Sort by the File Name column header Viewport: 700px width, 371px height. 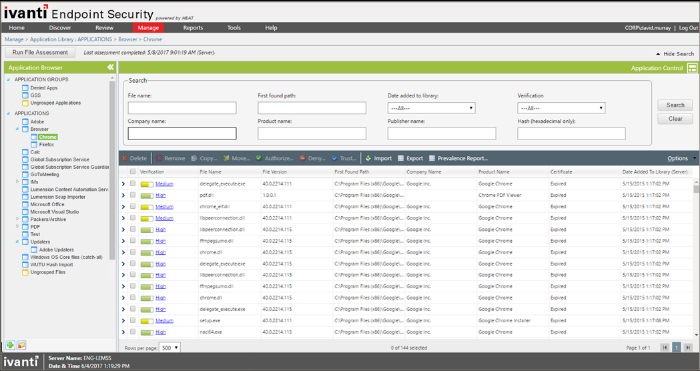(x=210, y=172)
